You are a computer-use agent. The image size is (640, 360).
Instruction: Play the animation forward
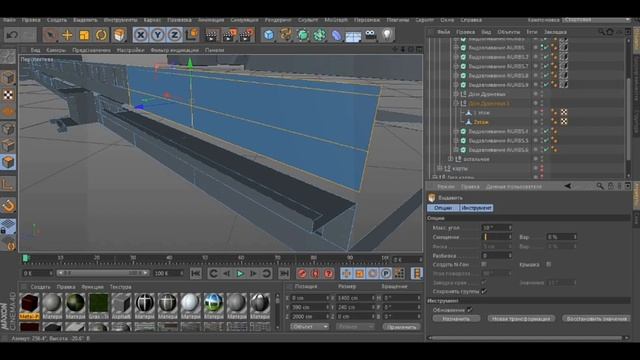pyautogui.click(x=240, y=273)
